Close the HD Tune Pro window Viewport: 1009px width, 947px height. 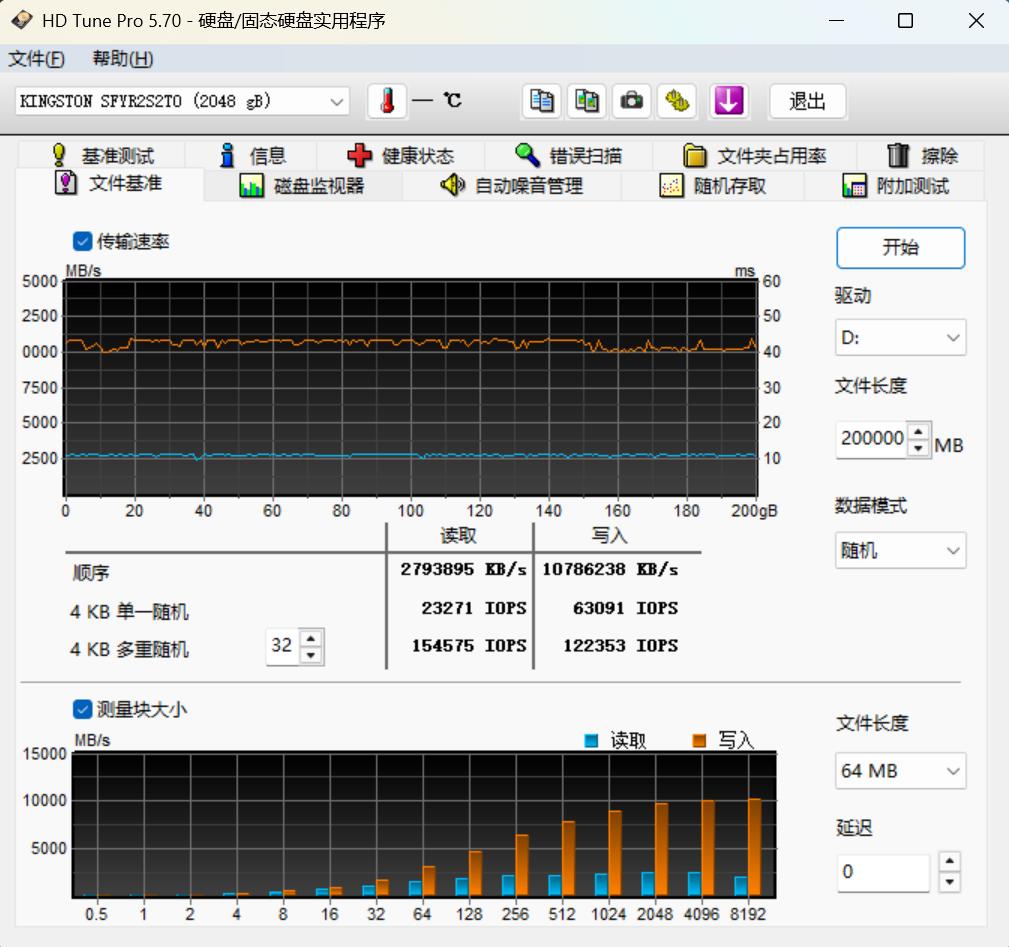976,21
